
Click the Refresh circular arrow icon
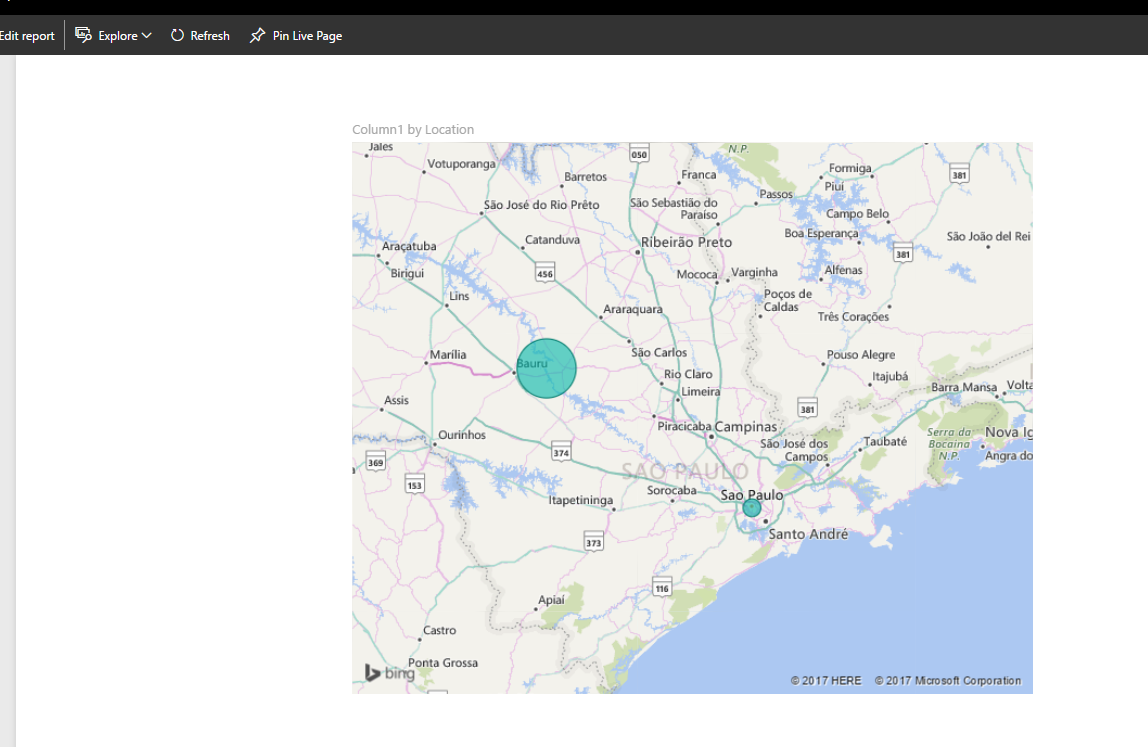177,35
